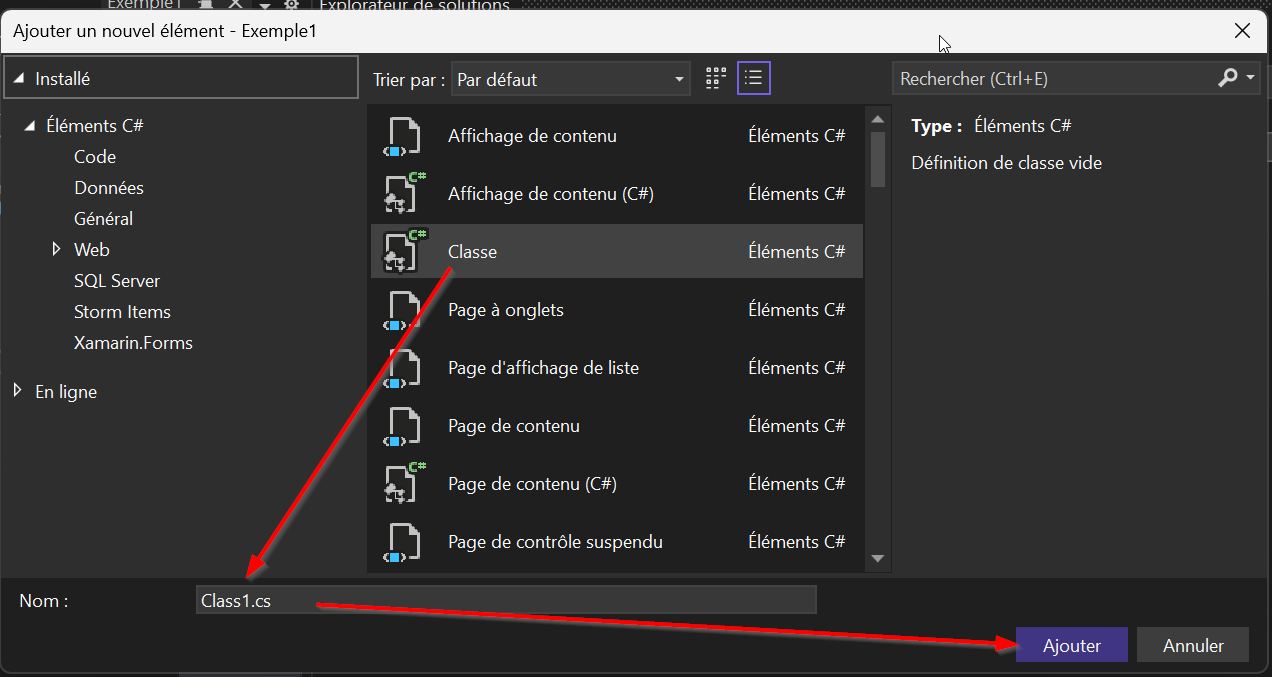The height and width of the screenshot is (677, 1272).
Task: Expand the En ligne section
Action: pos(18,392)
